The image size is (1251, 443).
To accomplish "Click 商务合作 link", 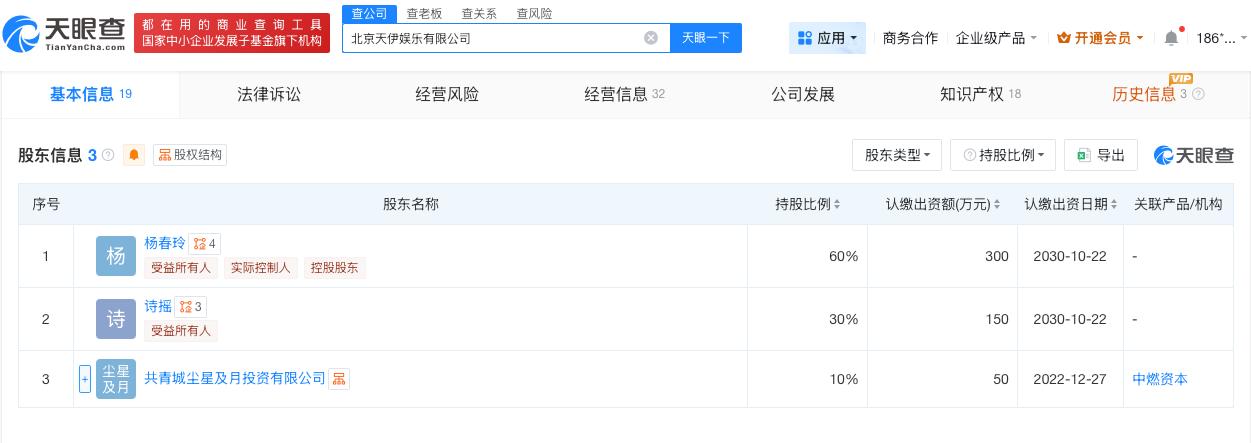I will pos(910,38).
